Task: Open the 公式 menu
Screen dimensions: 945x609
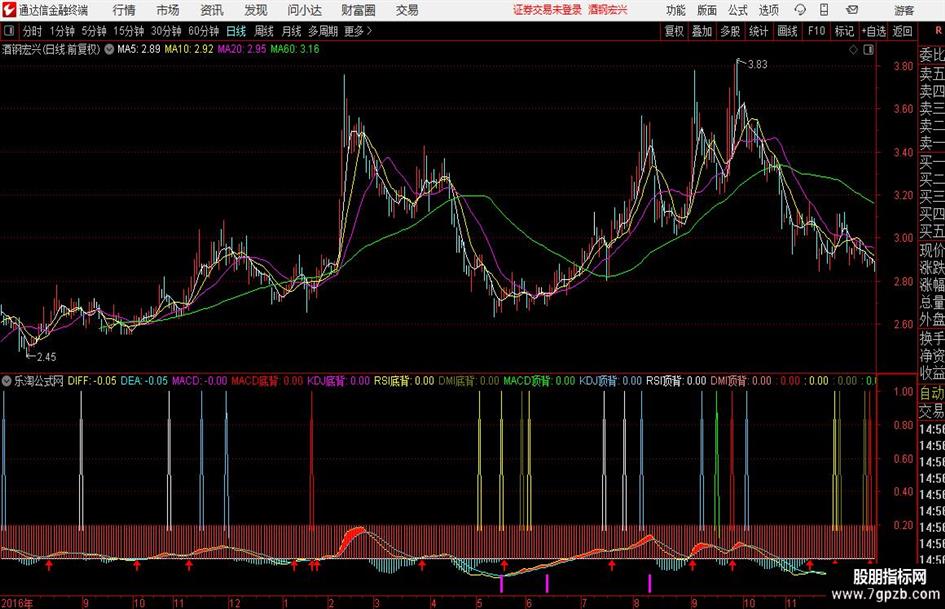Action: click(x=737, y=10)
